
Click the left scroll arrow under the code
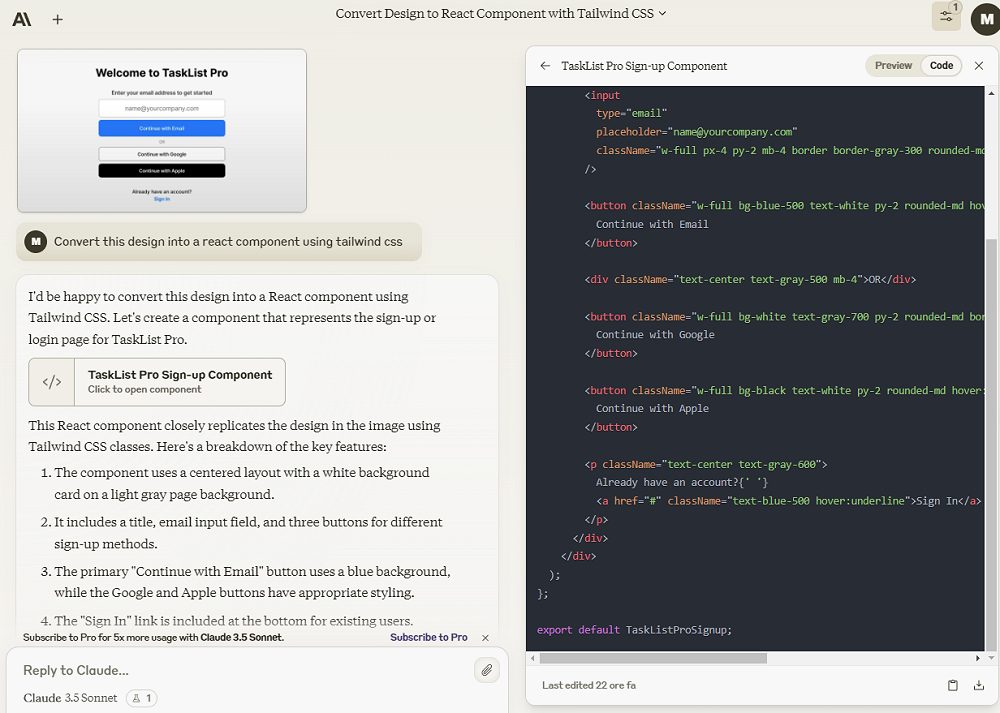point(531,658)
